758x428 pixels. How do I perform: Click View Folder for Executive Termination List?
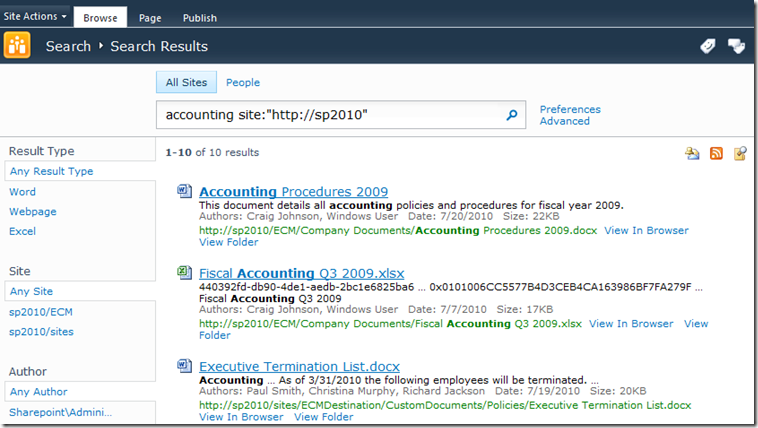tap(324, 417)
